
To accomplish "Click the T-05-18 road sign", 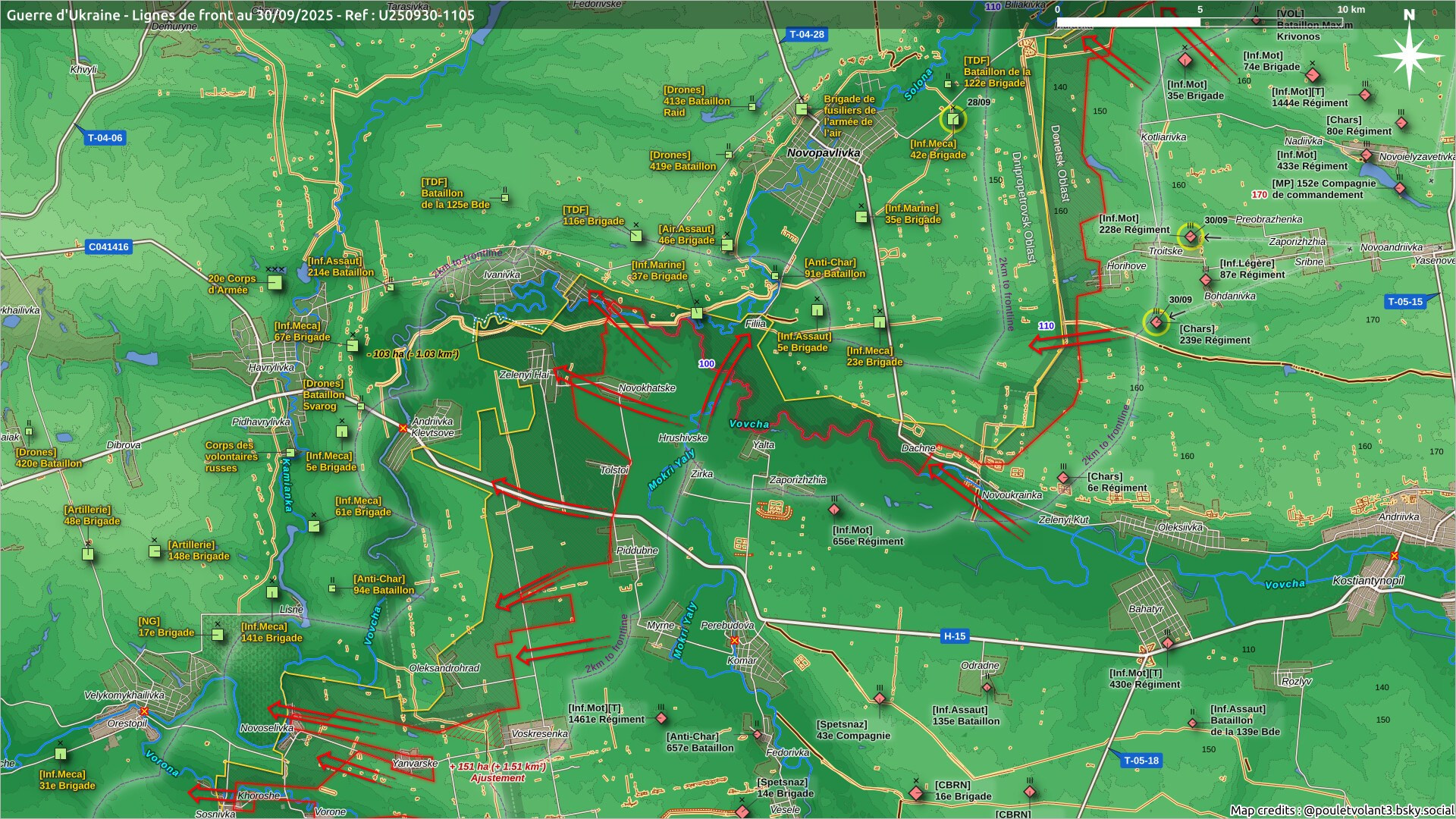I will 1141,760.
